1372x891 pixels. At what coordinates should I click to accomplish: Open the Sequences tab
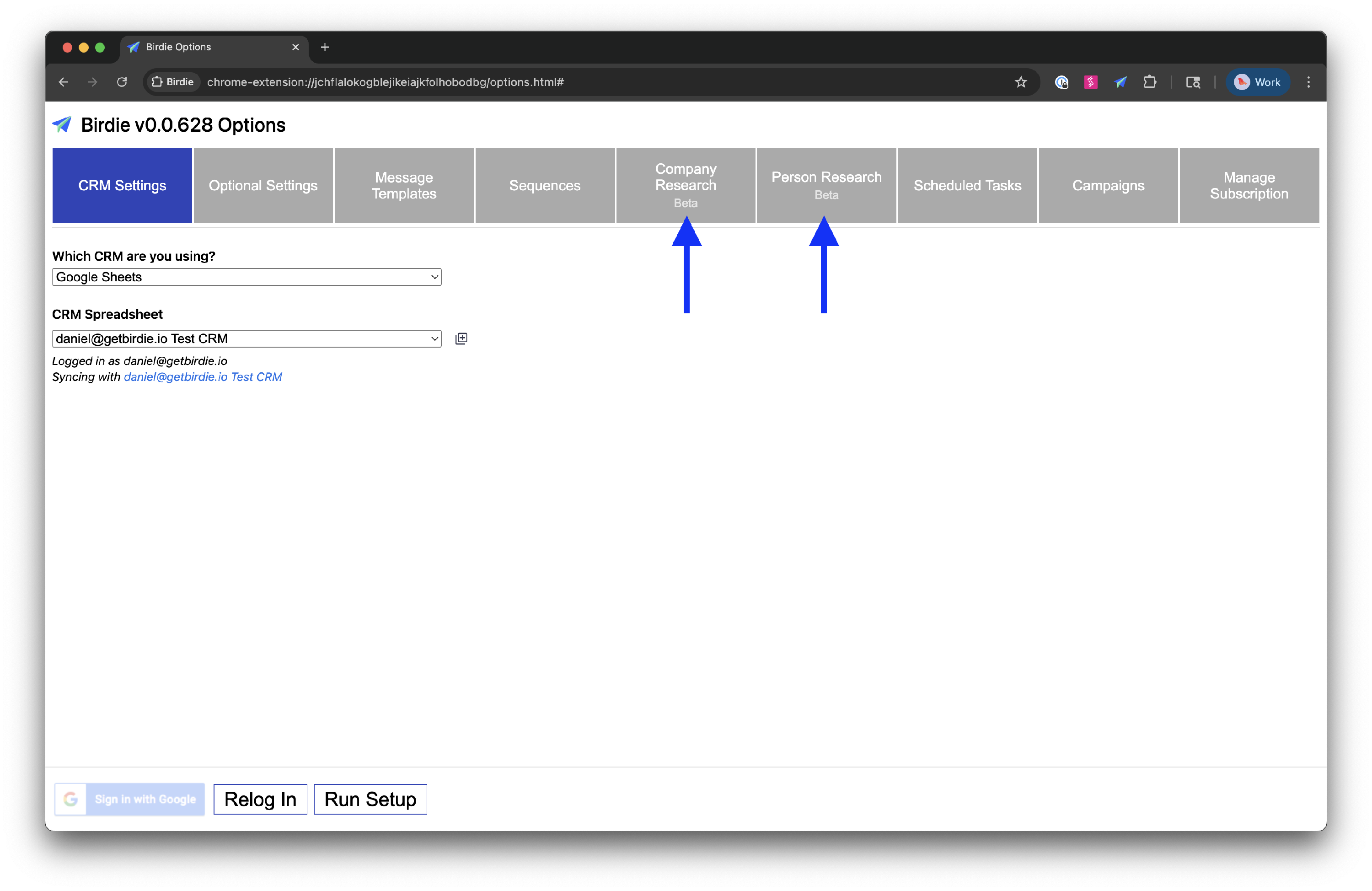(x=545, y=185)
